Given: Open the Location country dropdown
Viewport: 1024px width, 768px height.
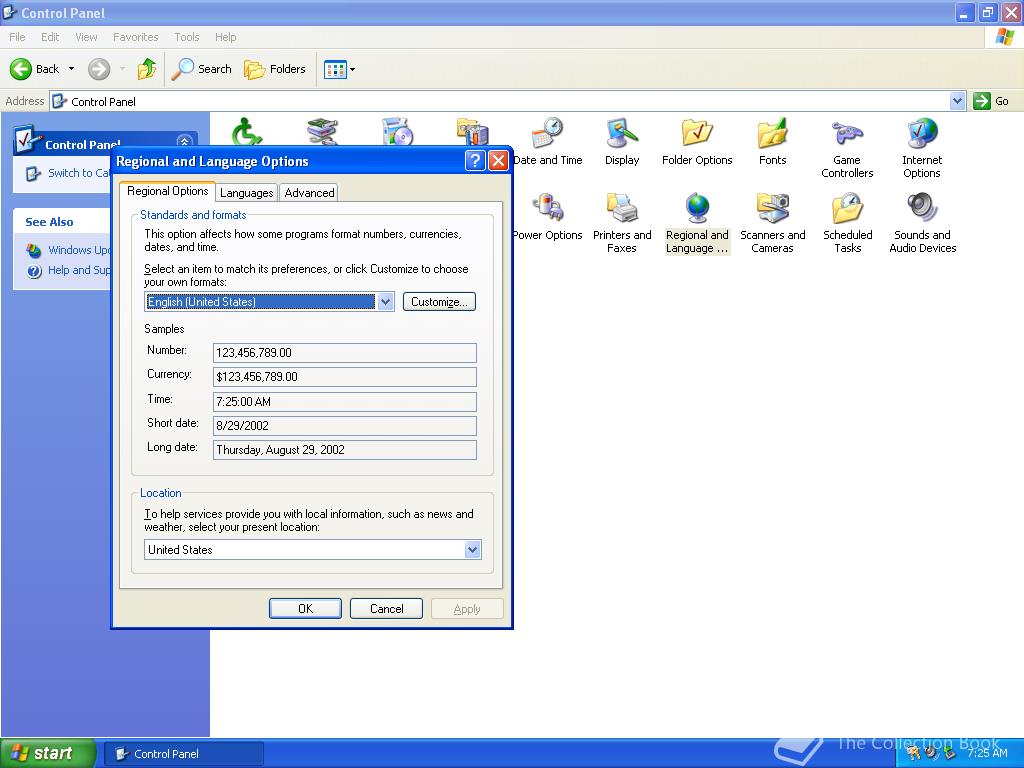Looking at the screenshot, I should pos(471,549).
